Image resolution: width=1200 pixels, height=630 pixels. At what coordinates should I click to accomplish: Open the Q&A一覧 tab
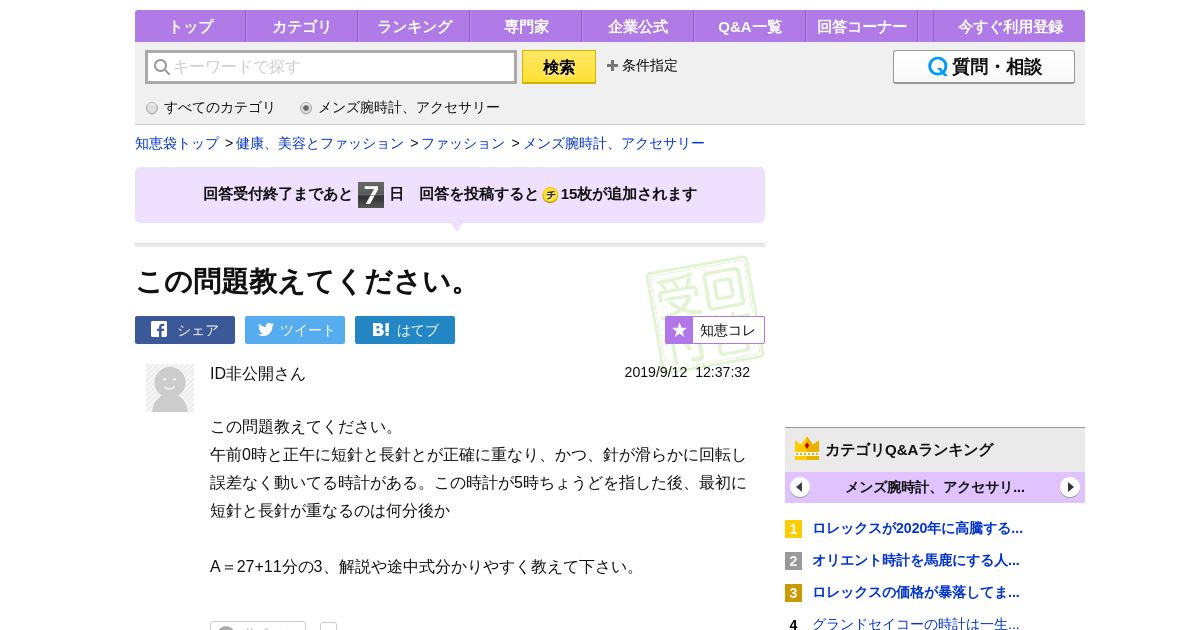click(750, 26)
